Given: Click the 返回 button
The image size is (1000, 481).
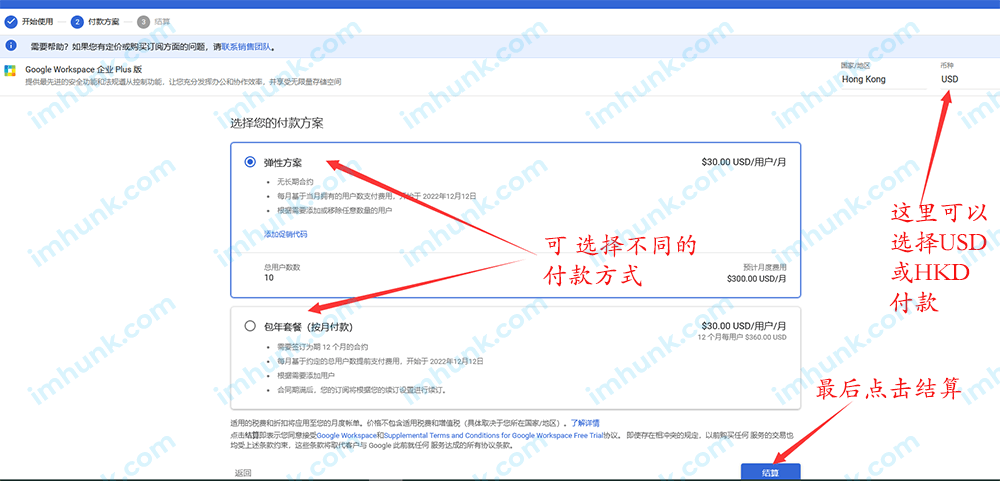Looking at the screenshot, I should click(243, 473).
